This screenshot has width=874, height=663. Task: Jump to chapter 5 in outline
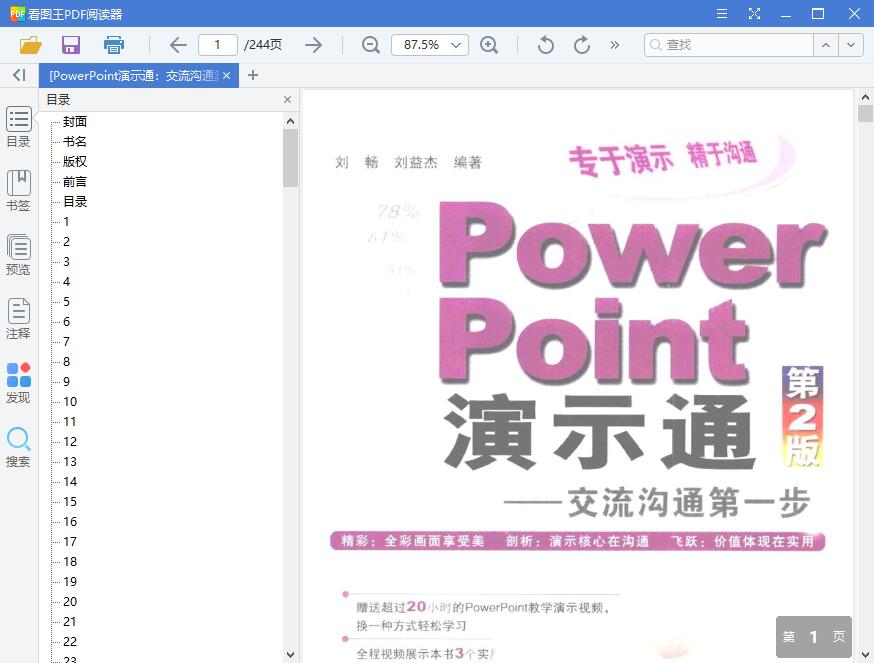point(66,302)
